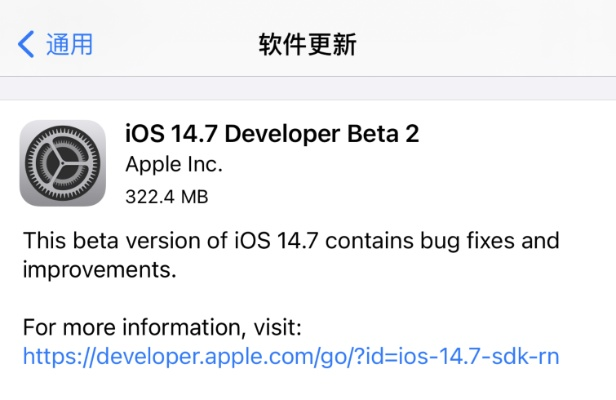Select the iOS 14.7 Developer Beta 2 heading
The height and width of the screenshot is (400, 616).
(x=272, y=134)
